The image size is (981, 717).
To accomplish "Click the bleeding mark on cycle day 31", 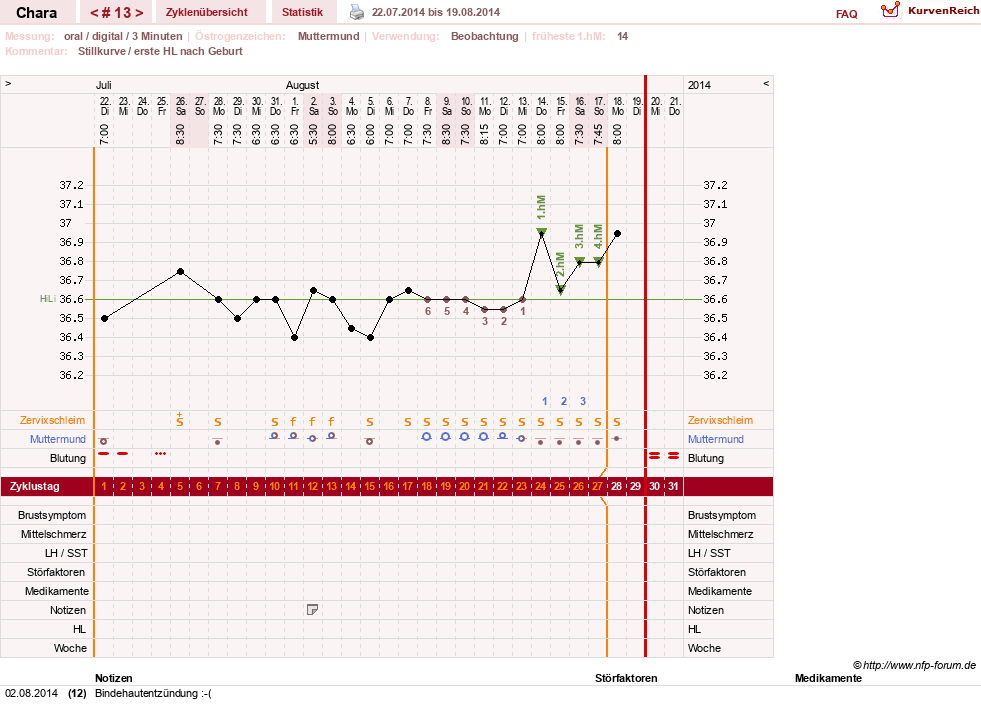I will point(673,456).
